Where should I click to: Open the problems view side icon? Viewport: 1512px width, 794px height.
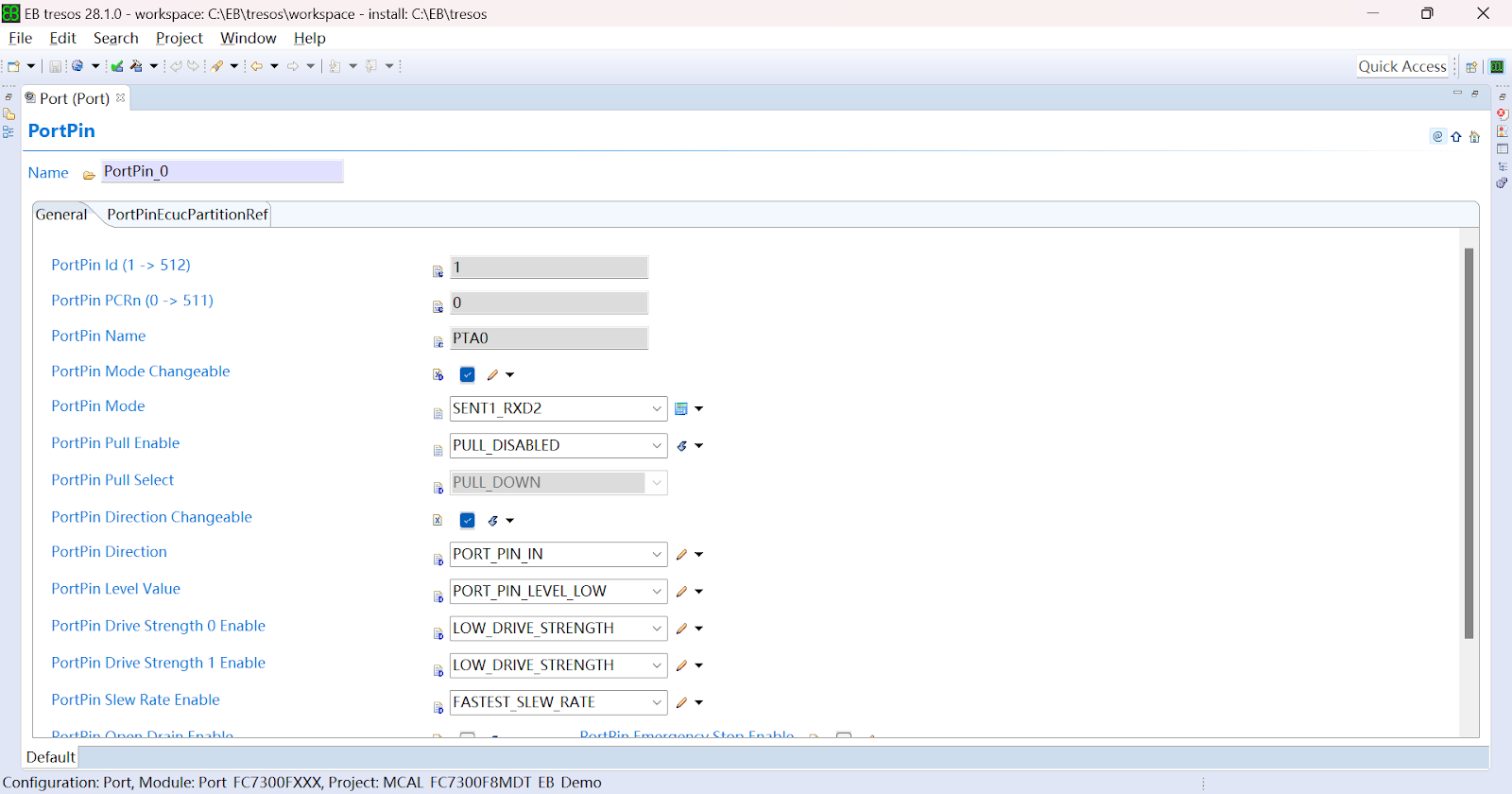coord(1502,131)
